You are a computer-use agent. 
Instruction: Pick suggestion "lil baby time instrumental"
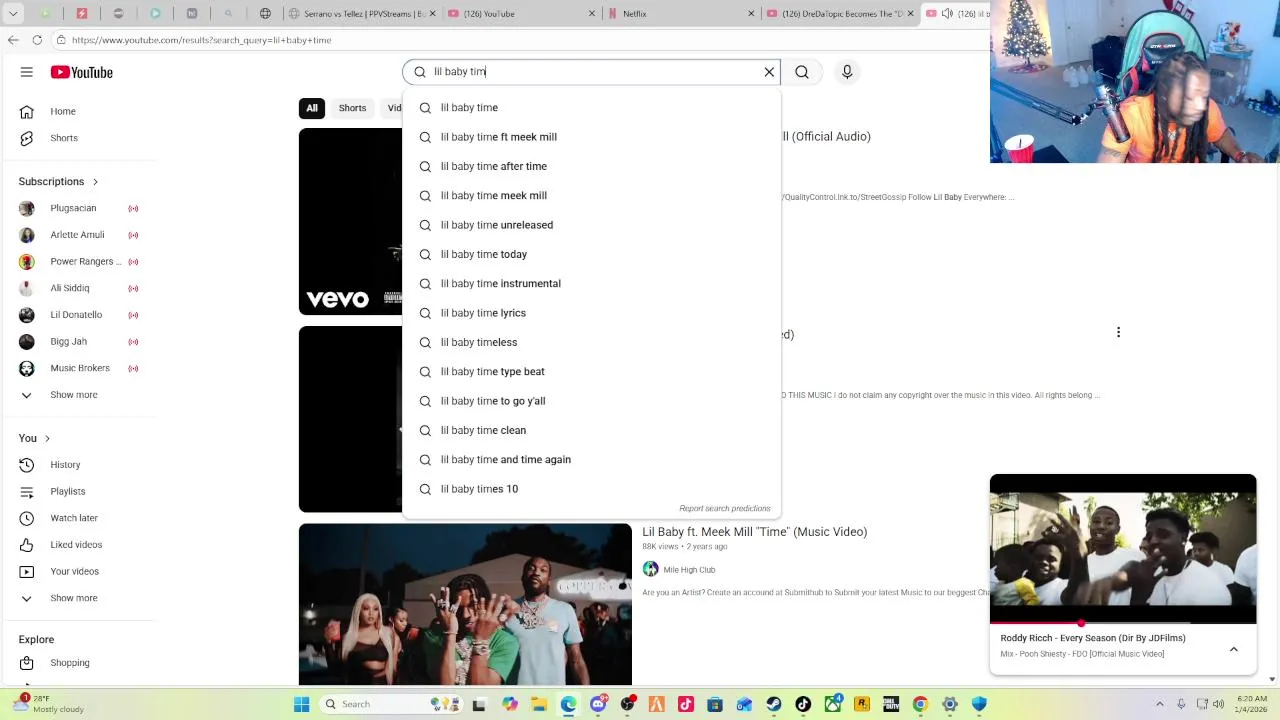point(591,284)
